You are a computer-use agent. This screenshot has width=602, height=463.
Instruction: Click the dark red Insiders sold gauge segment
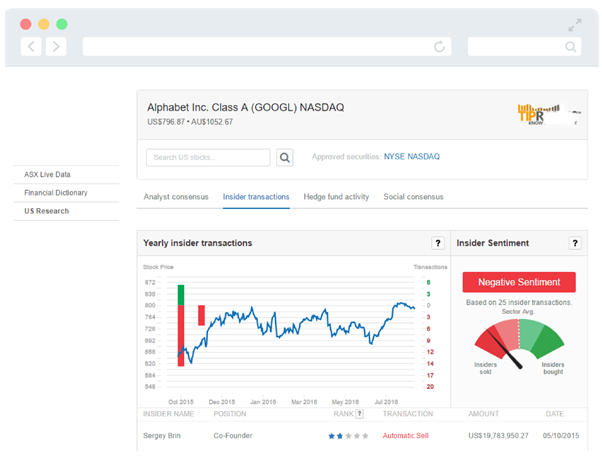pyautogui.click(x=490, y=343)
